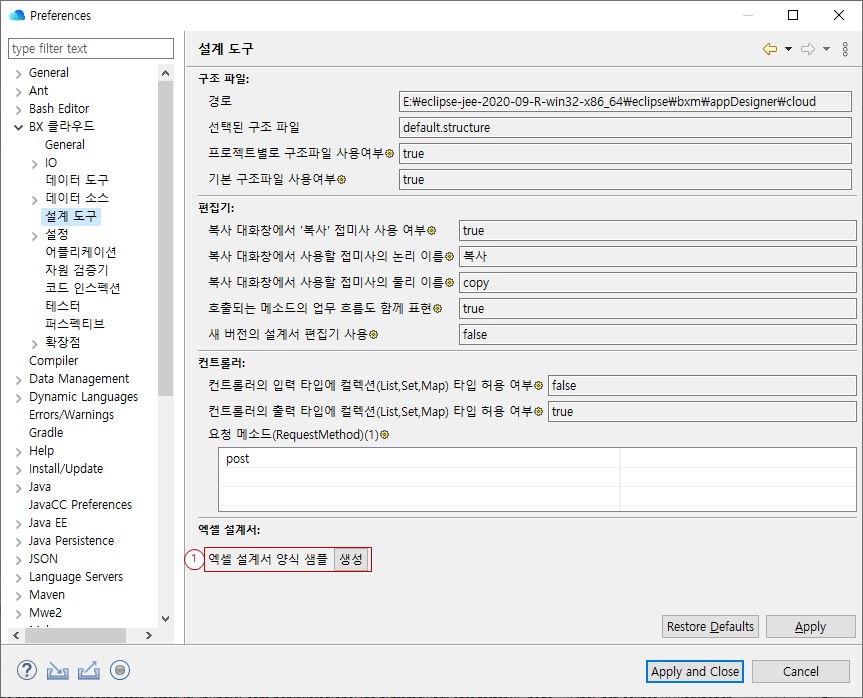Select 코드 인스펙션 in the tree
The height and width of the screenshot is (698, 863).
[82, 288]
